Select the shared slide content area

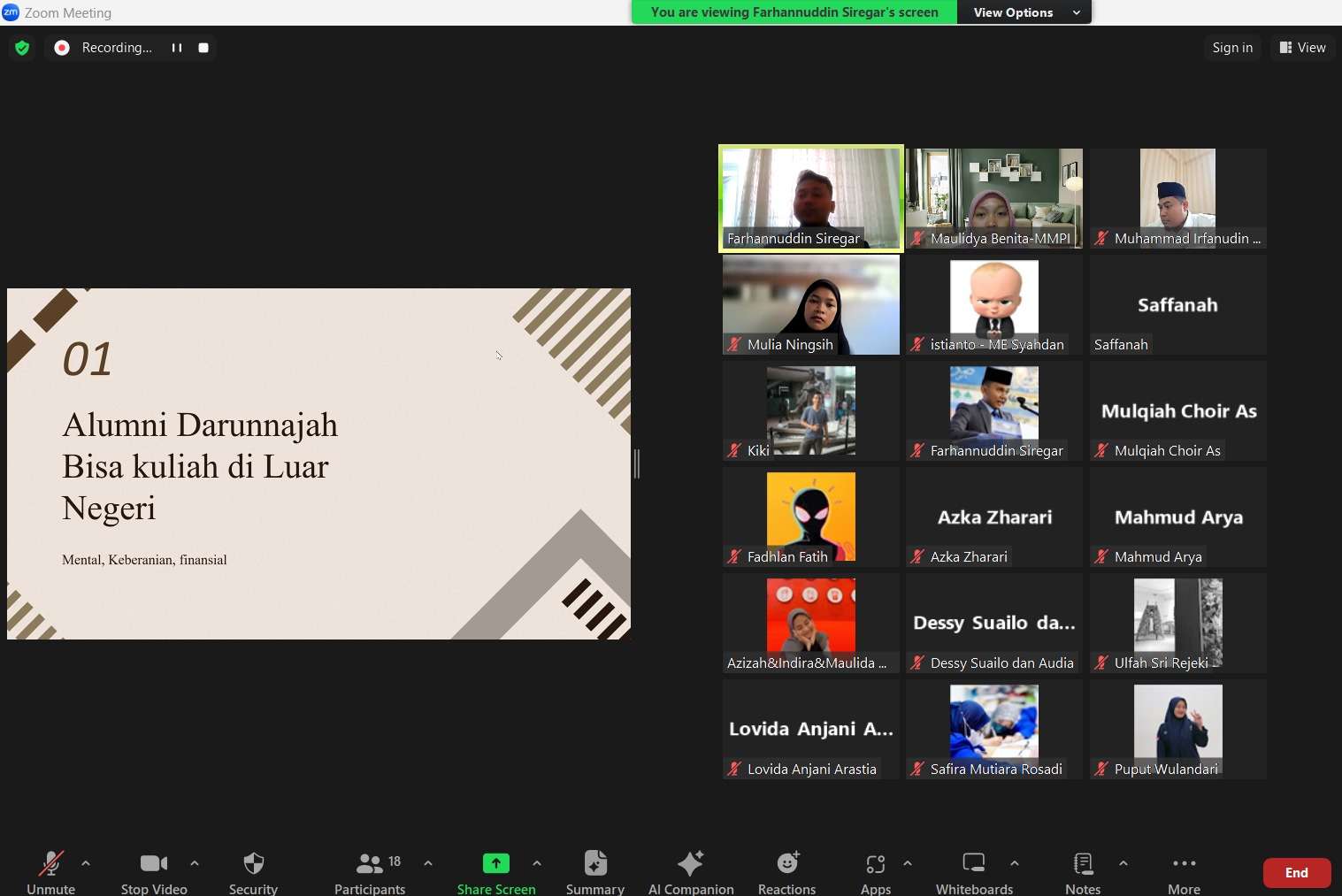click(x=318, y=463)
